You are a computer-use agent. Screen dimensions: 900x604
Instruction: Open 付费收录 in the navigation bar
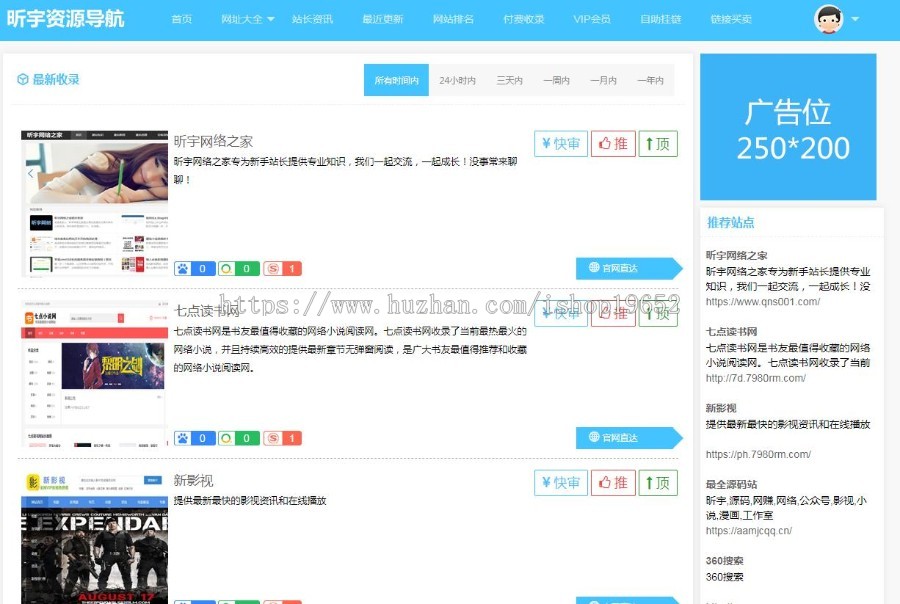click(523, 19)
